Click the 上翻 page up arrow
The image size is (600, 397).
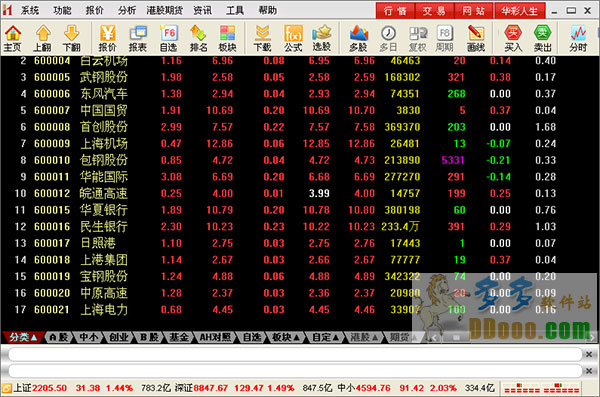[x=42, y=38]
